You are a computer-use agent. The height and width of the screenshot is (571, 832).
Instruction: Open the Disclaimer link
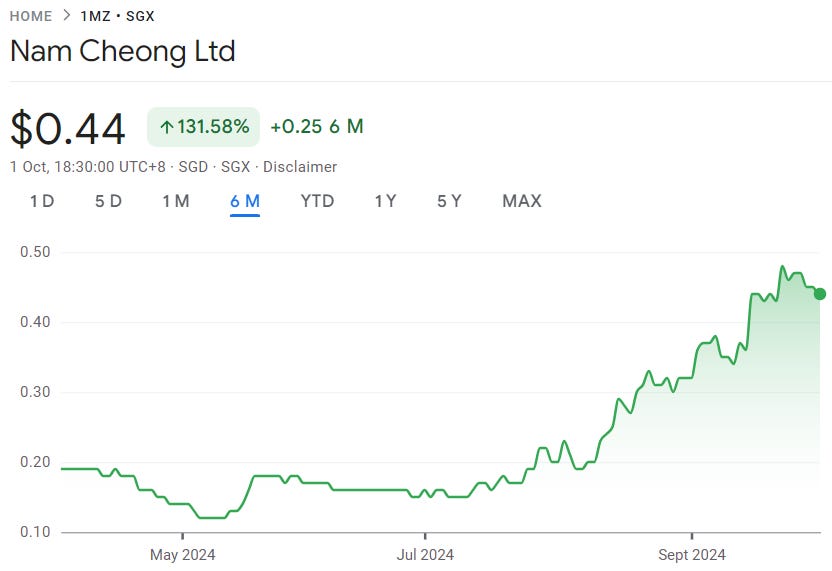[x=300, y=167]
